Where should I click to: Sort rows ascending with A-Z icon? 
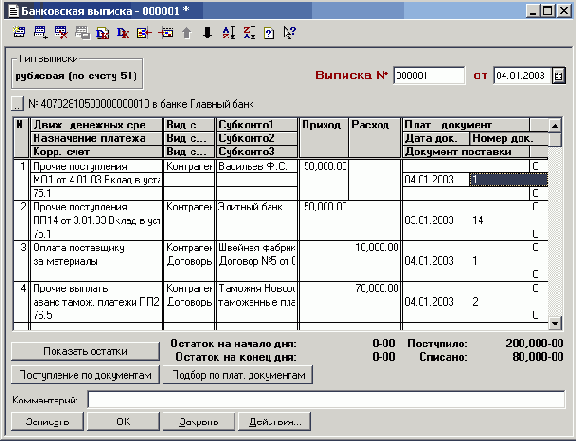point(228,33)
